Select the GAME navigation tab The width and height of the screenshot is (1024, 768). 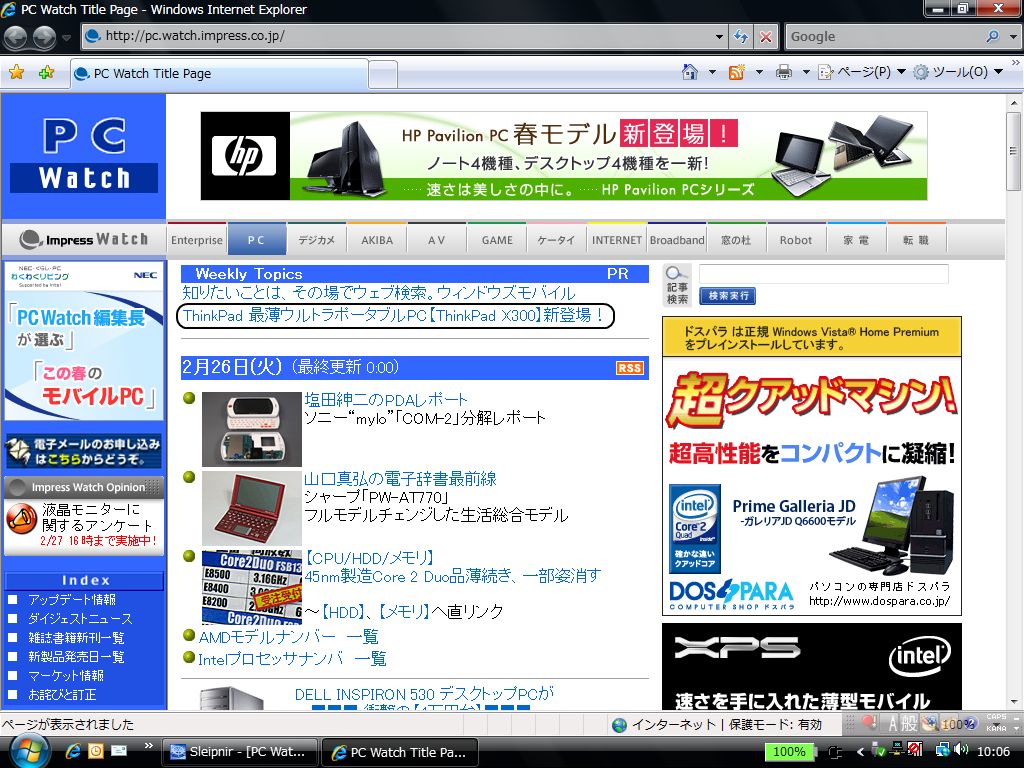pos(497,240)
